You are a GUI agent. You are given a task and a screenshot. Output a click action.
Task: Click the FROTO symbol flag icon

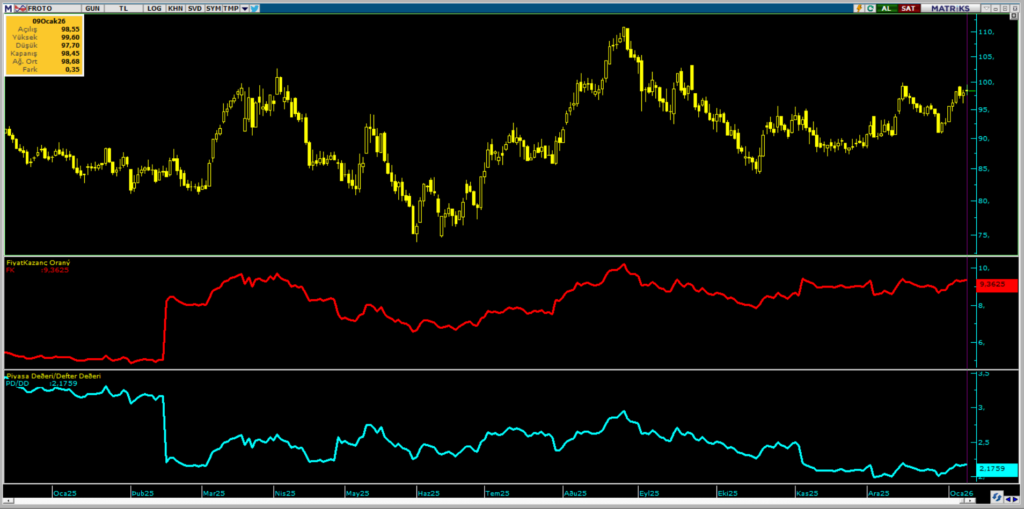click(x=20, y=7)
